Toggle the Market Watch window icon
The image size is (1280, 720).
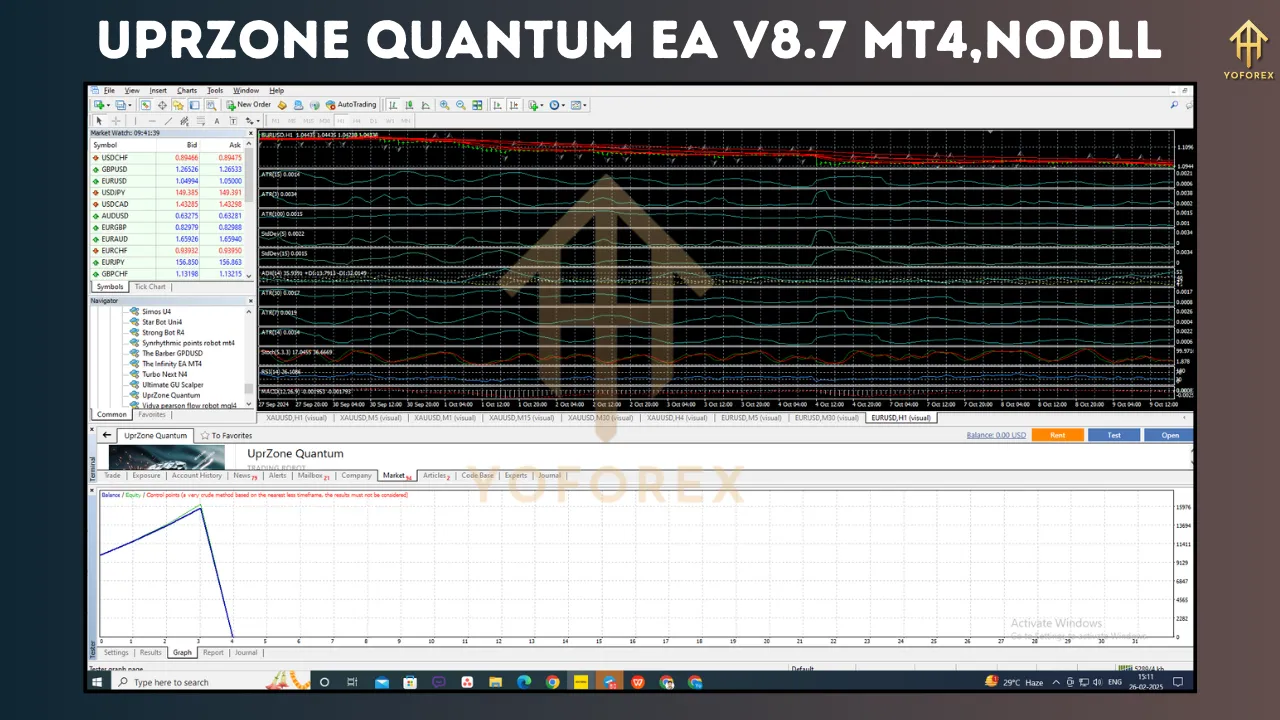click(x=145, y=104)
